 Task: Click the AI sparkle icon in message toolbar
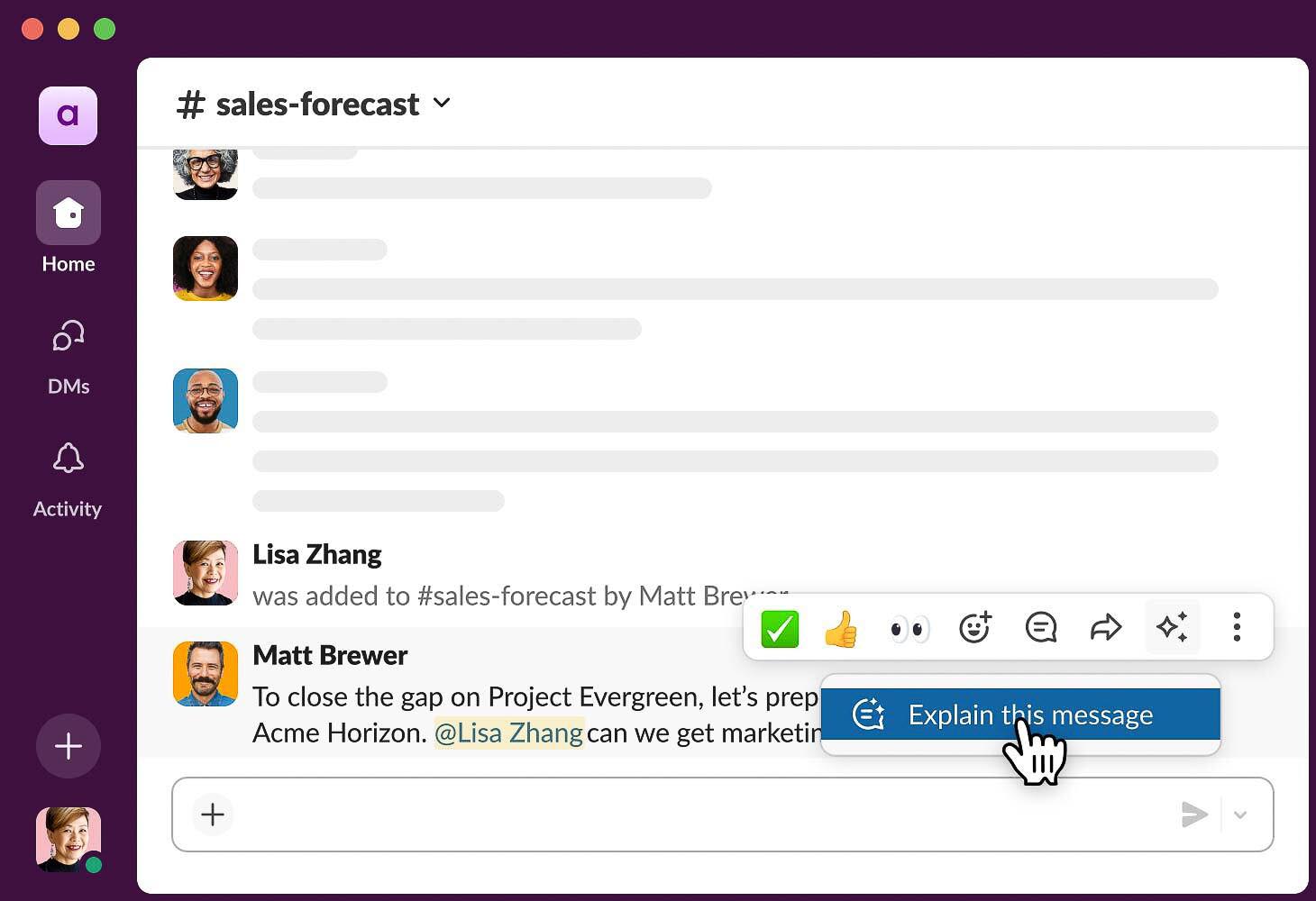click(1172, 627)
